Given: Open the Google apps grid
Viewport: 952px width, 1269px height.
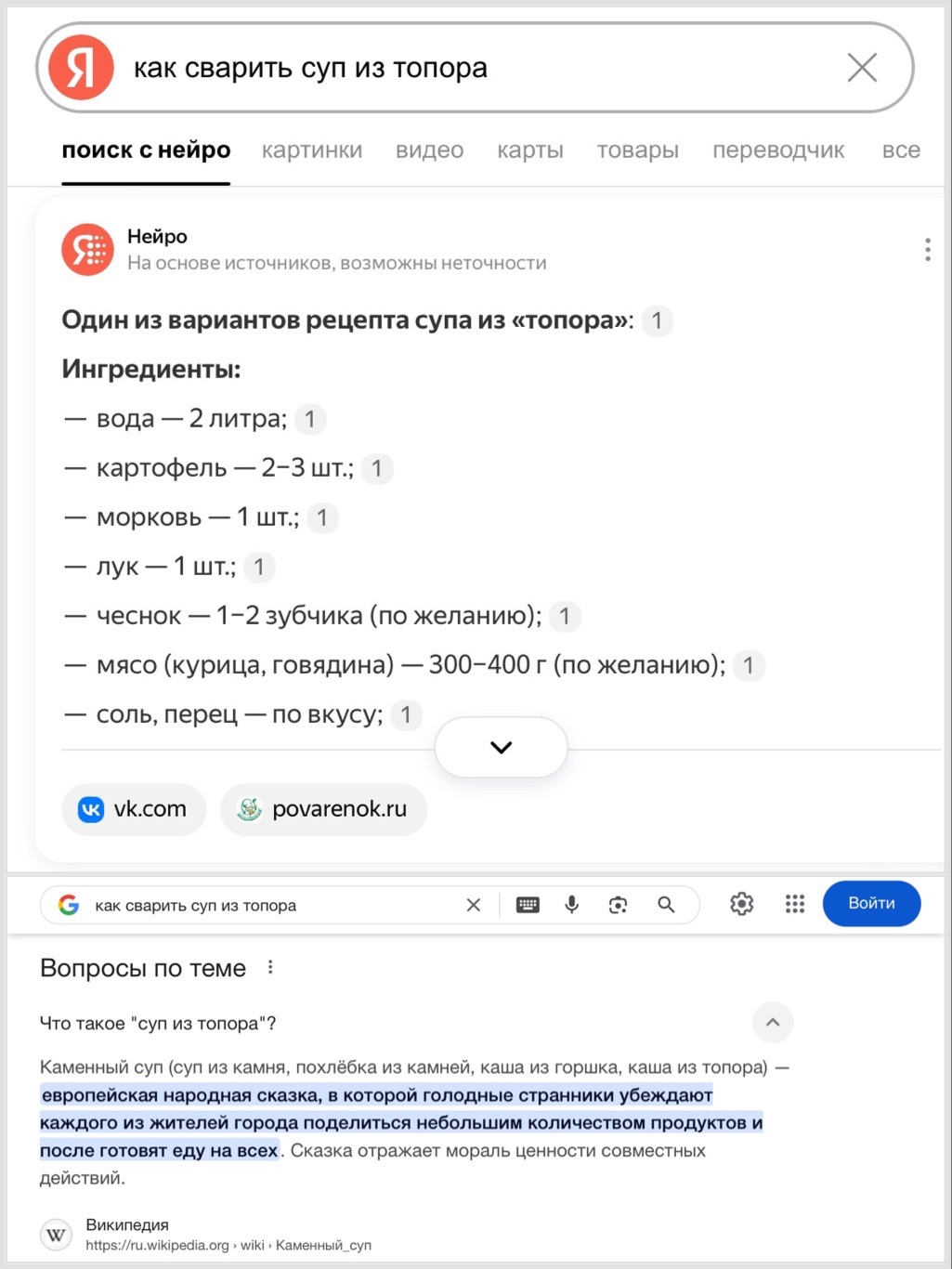Looking at the screenshot, I should 795,904.
